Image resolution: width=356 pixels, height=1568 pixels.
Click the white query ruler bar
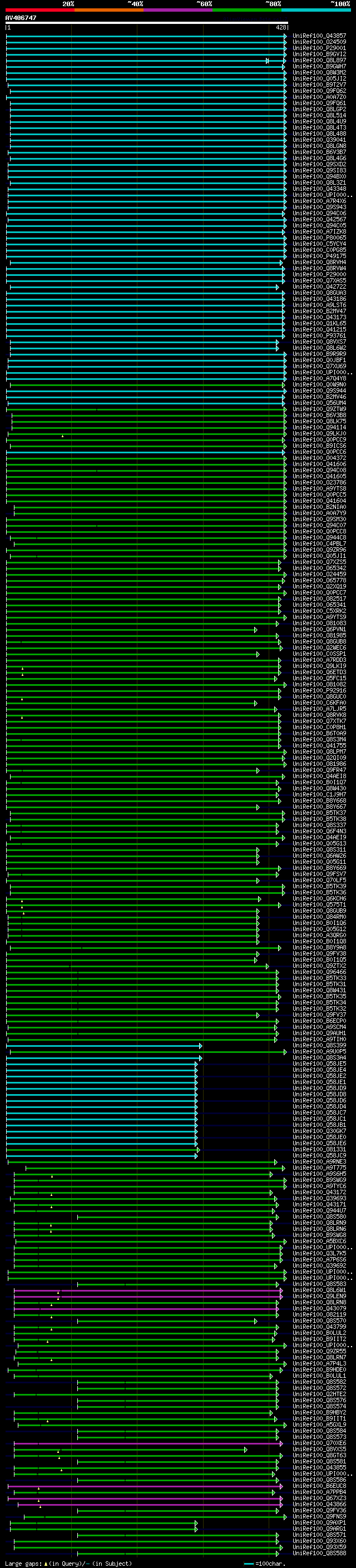click(146, 23)
